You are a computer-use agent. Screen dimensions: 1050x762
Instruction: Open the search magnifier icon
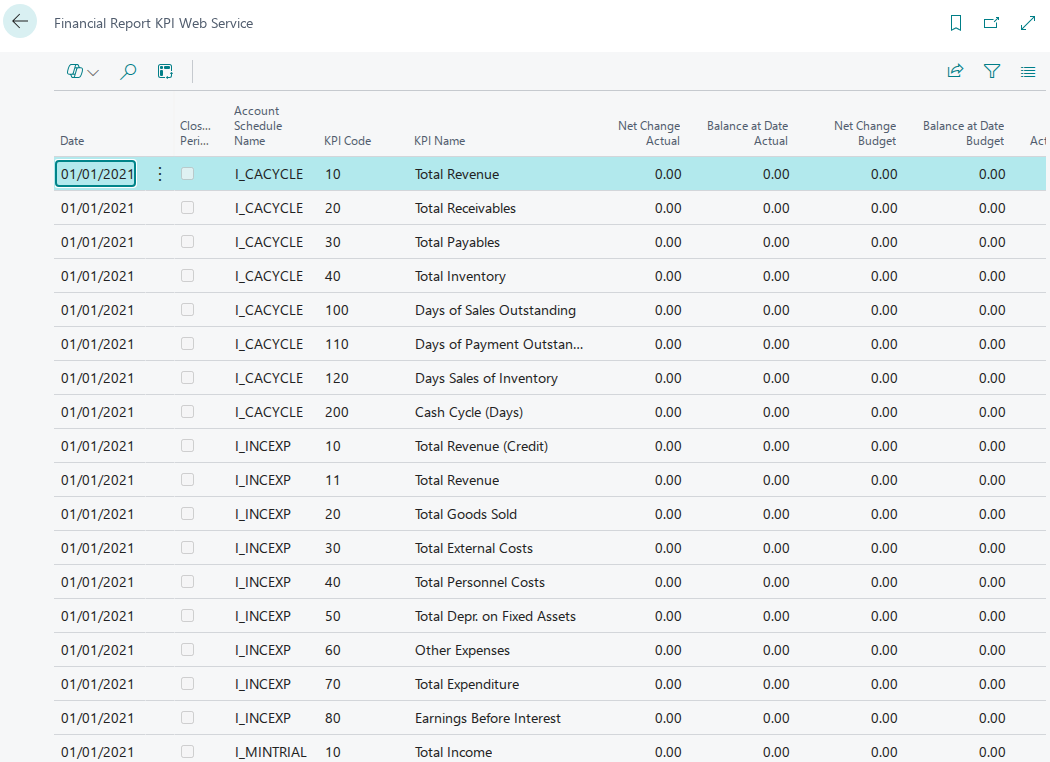coord(128,72)
